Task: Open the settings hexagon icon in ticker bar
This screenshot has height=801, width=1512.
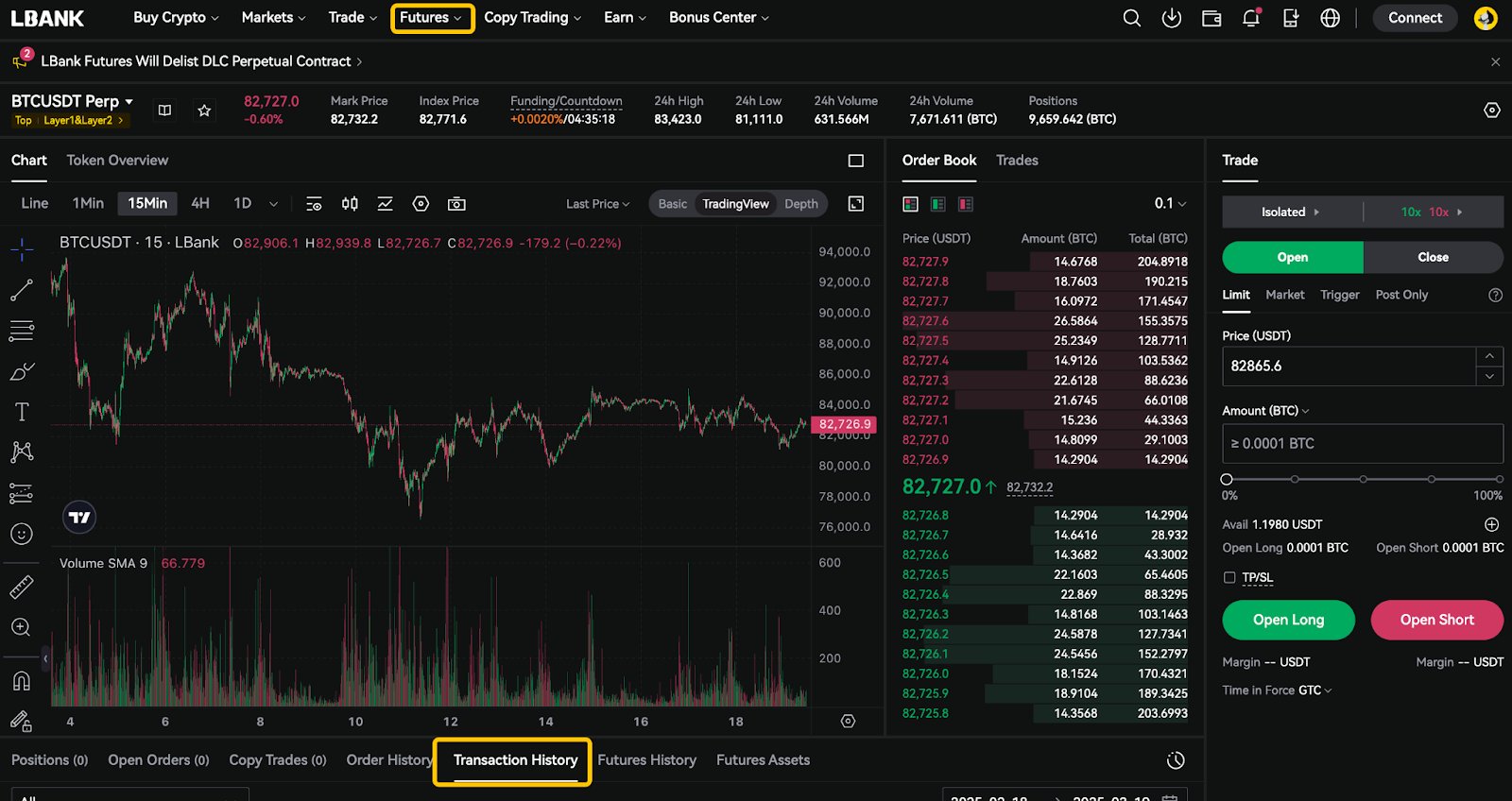Action: click(x=1492, y=111)
